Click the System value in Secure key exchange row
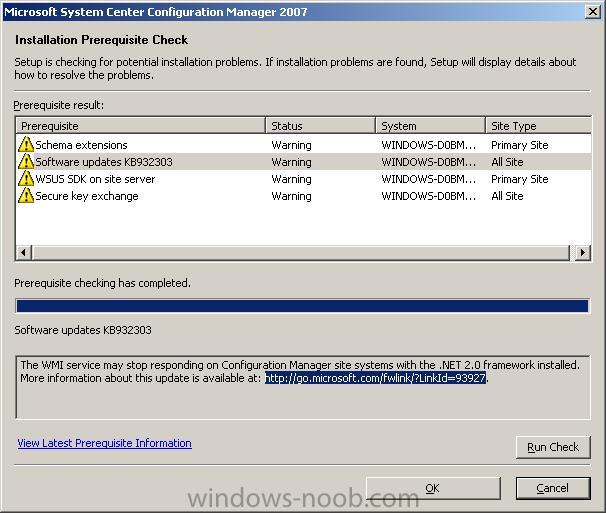Image resolution: width=606 pixels, height=513 pixels. tap(429, 196)
